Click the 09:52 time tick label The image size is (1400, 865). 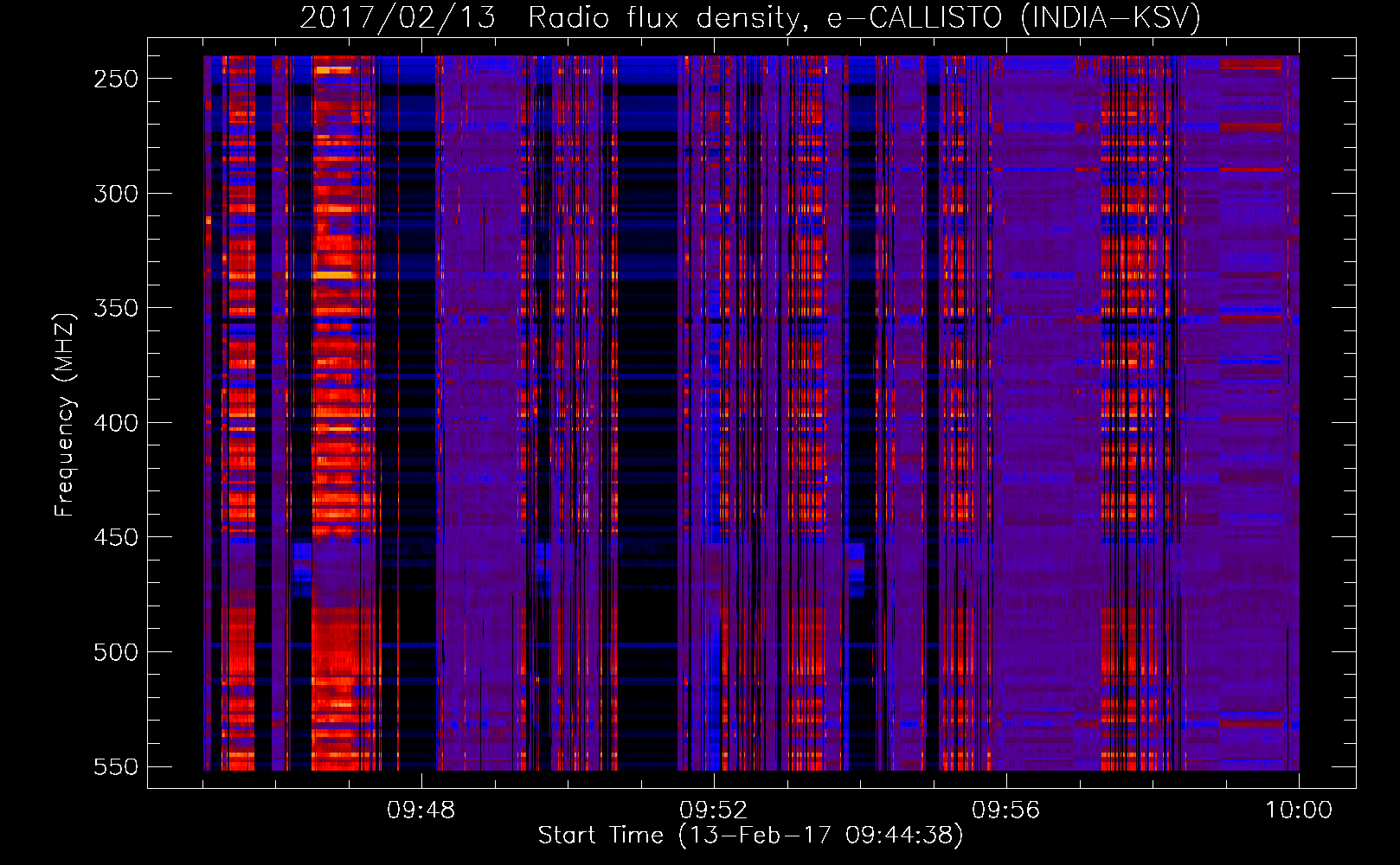point(713,811)
